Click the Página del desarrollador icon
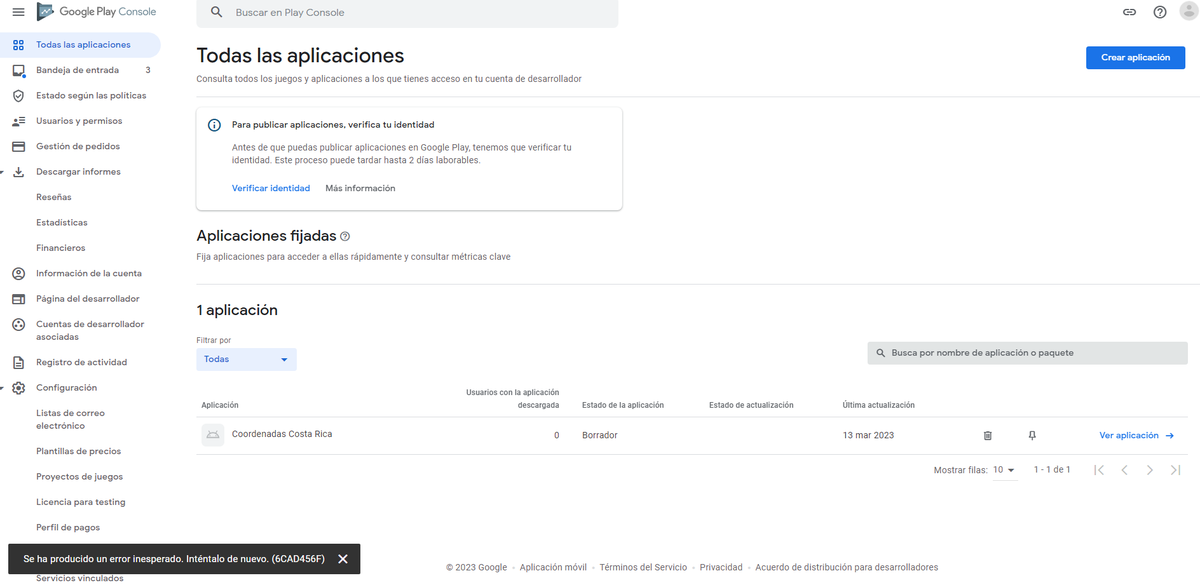1200x585 pixels. [18, 299]
